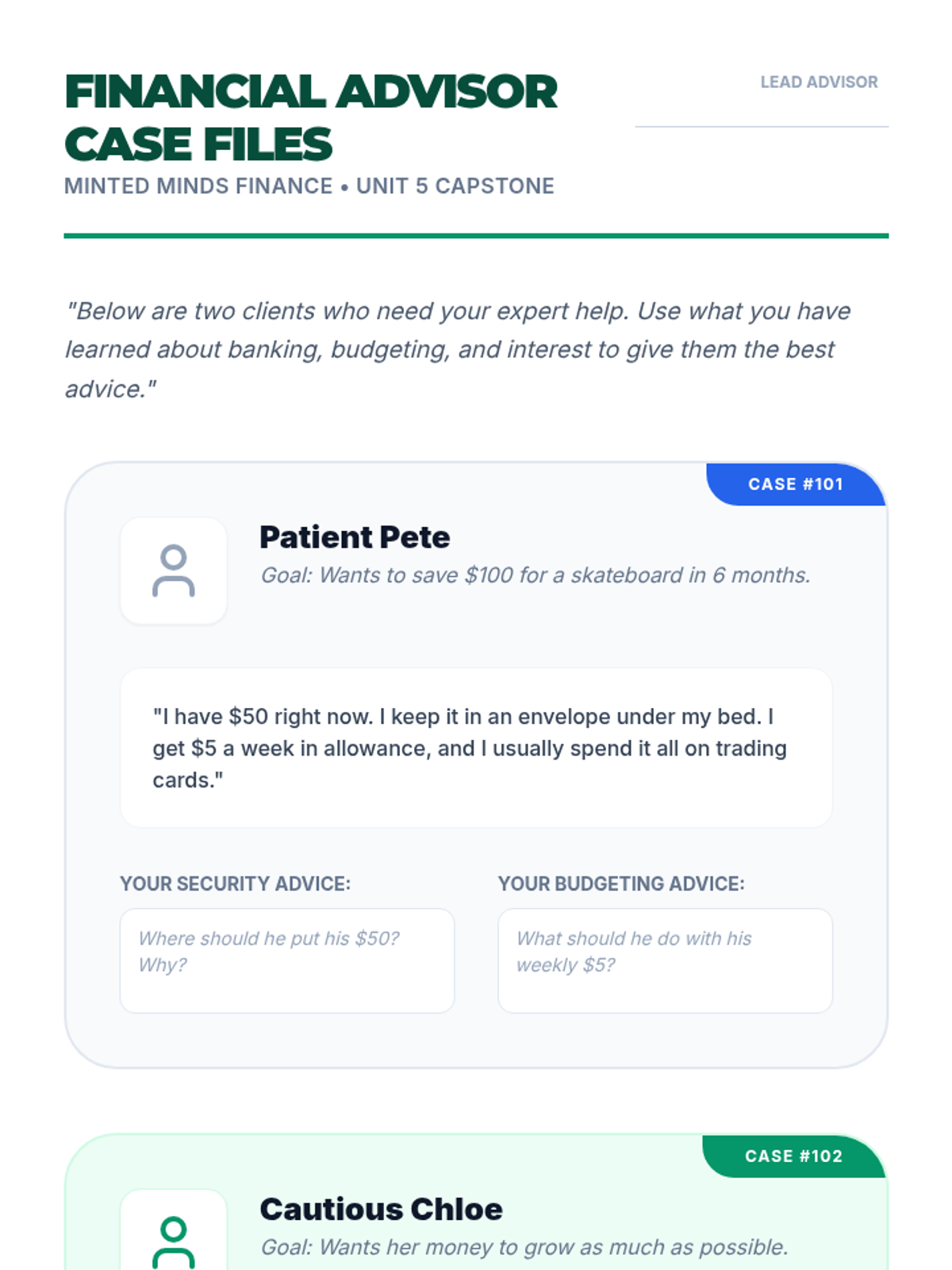Click the green divider under the header

coord(476,236)
